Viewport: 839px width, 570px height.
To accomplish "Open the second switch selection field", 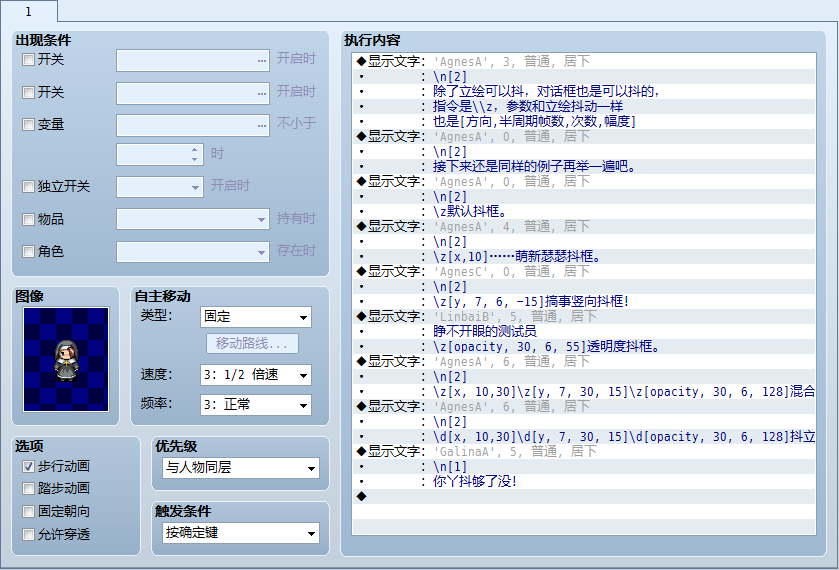I will 193,93.
